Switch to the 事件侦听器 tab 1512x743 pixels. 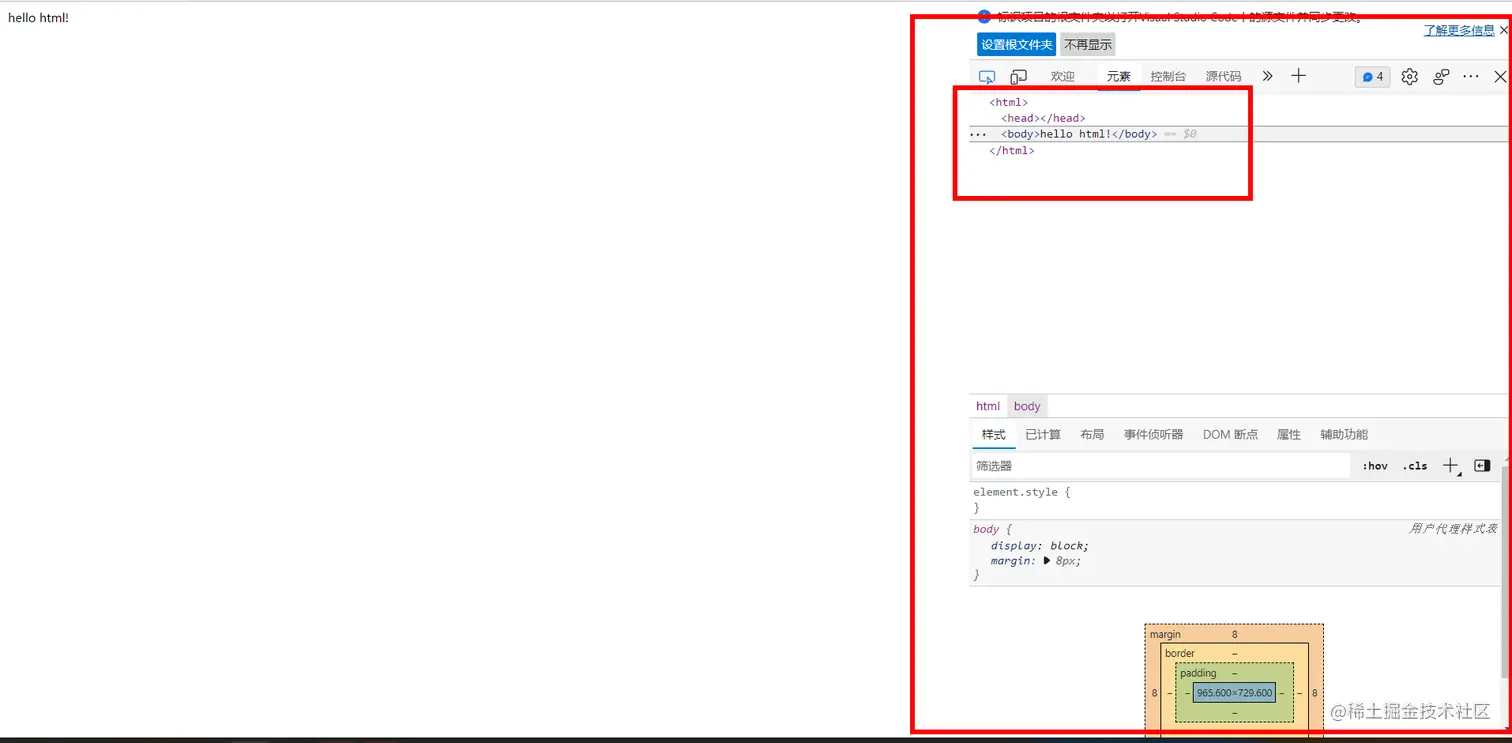1153,435
